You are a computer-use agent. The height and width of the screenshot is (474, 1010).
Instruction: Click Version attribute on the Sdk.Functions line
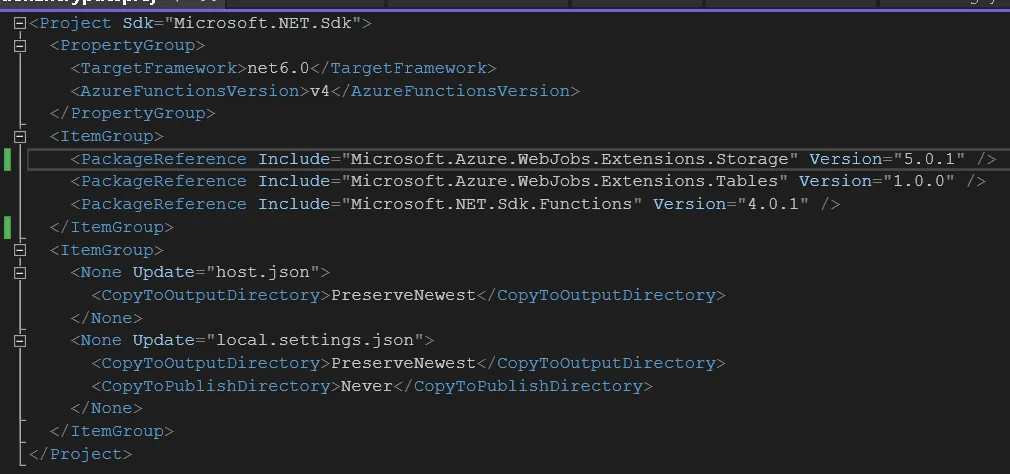point(689,204)
